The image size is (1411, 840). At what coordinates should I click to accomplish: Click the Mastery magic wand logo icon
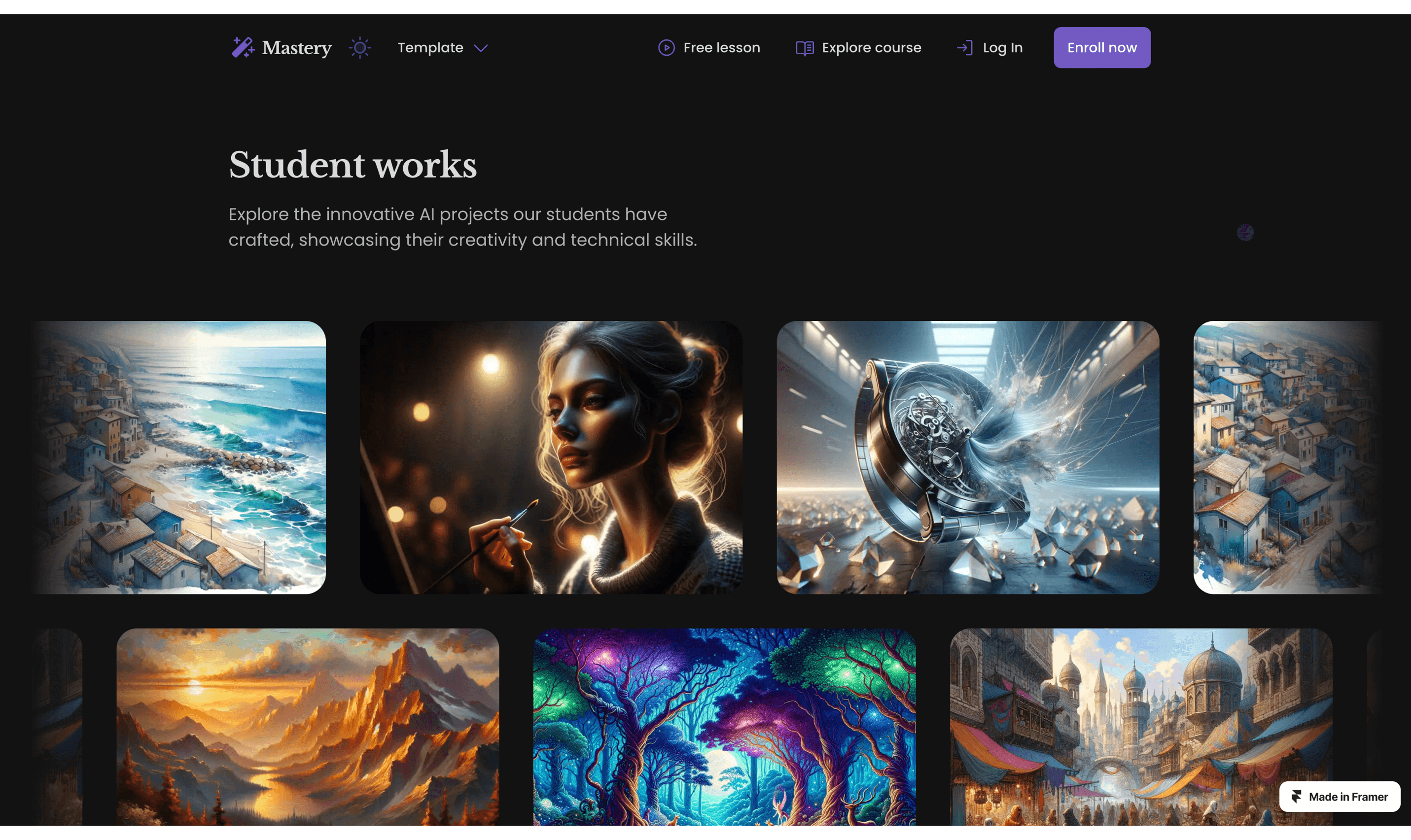pos(242,47)
